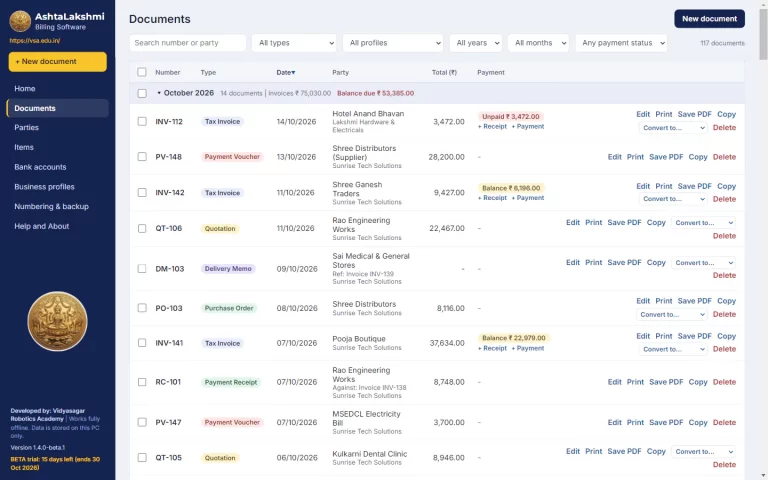The width and height of the screenshot is (768, 480).
Task: Click the dark New document button at top right
Action: click(709, 19)
